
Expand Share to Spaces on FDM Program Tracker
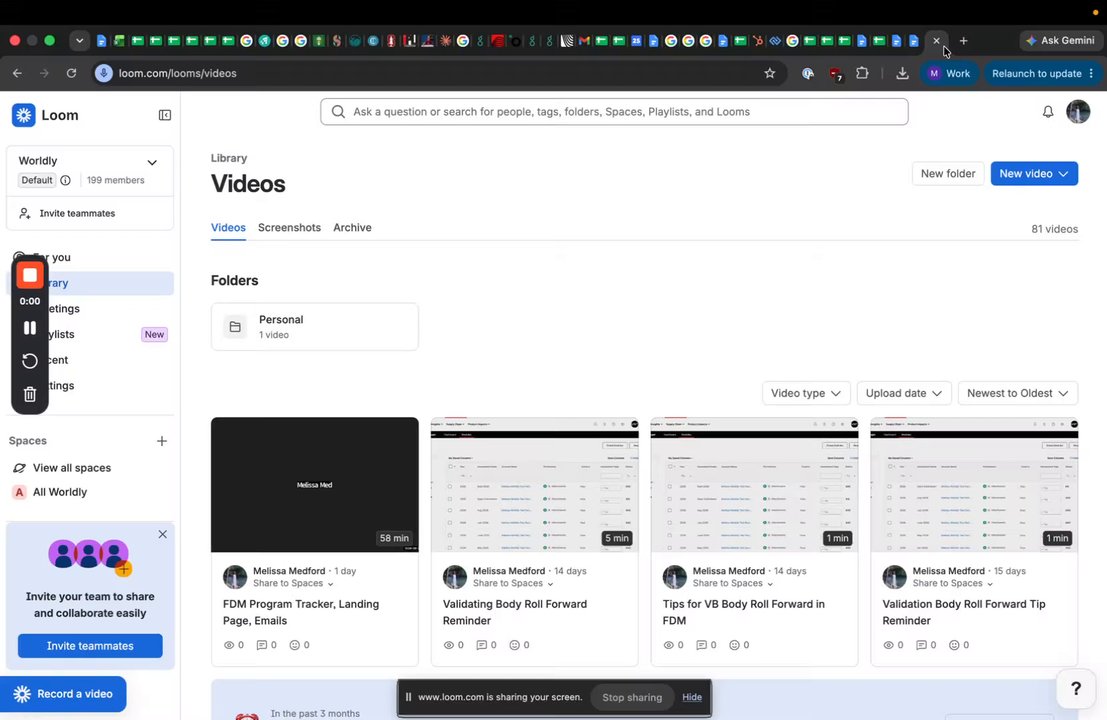pyautogui.click(x=293, y=584)
